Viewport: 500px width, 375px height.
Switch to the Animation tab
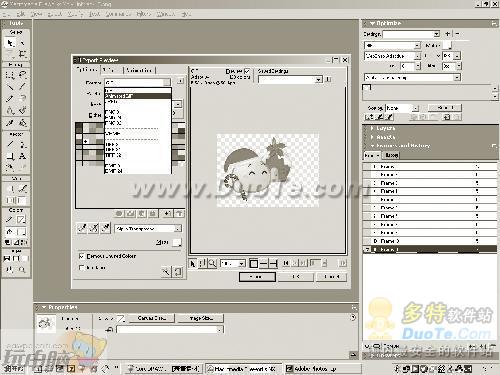139,70
